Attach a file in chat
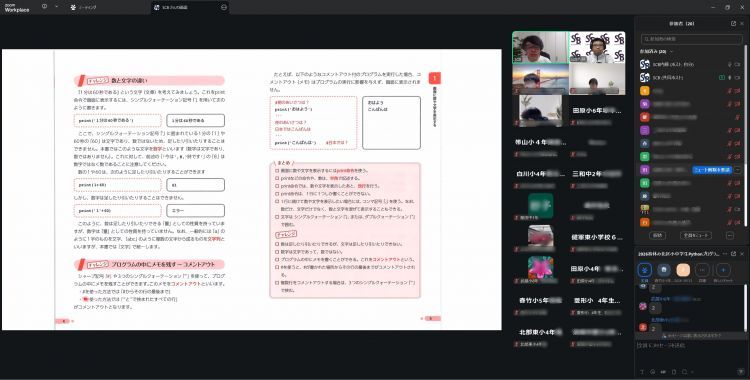 pos(674,372)
